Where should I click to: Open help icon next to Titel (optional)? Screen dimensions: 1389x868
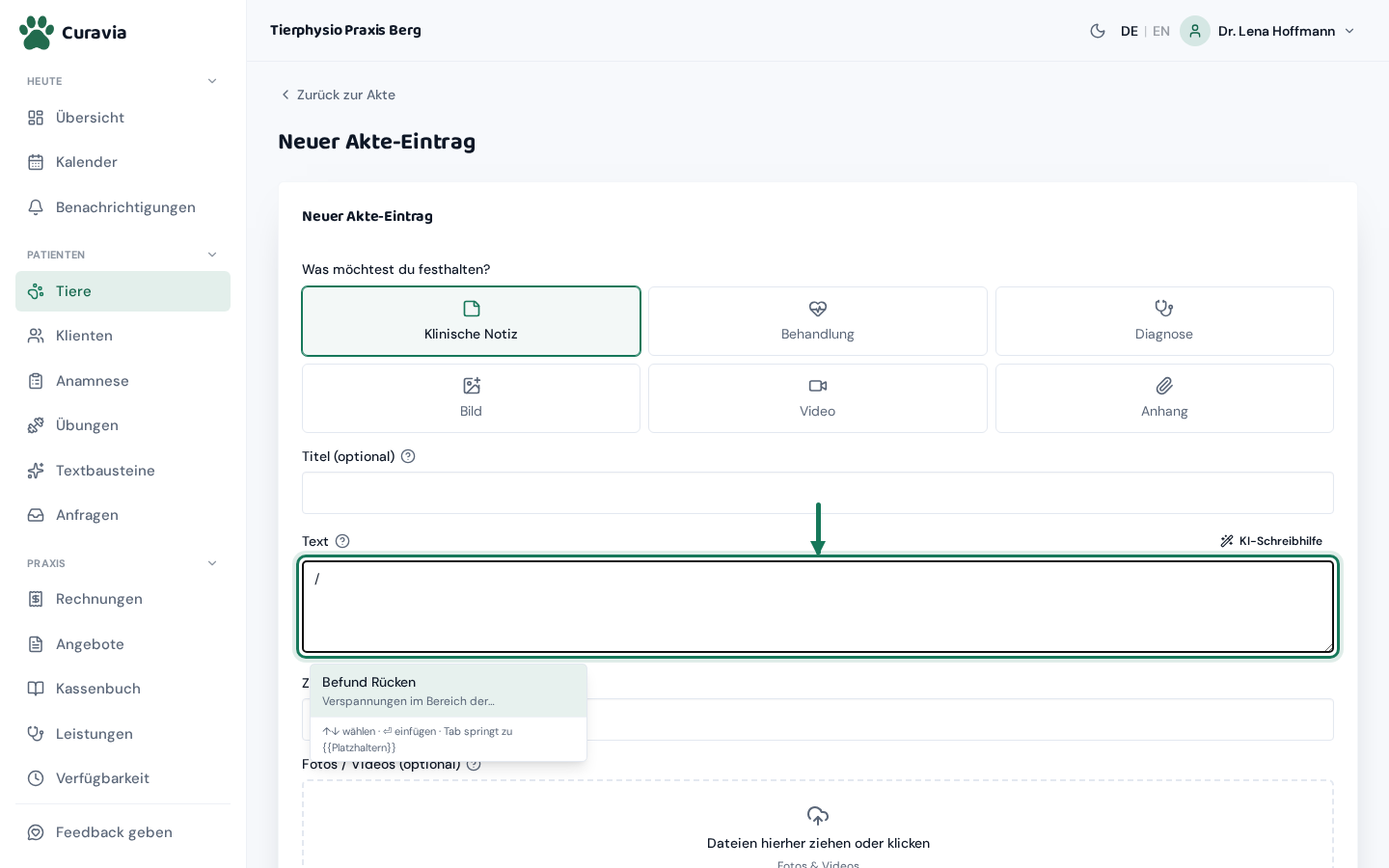tap(408, 456)
